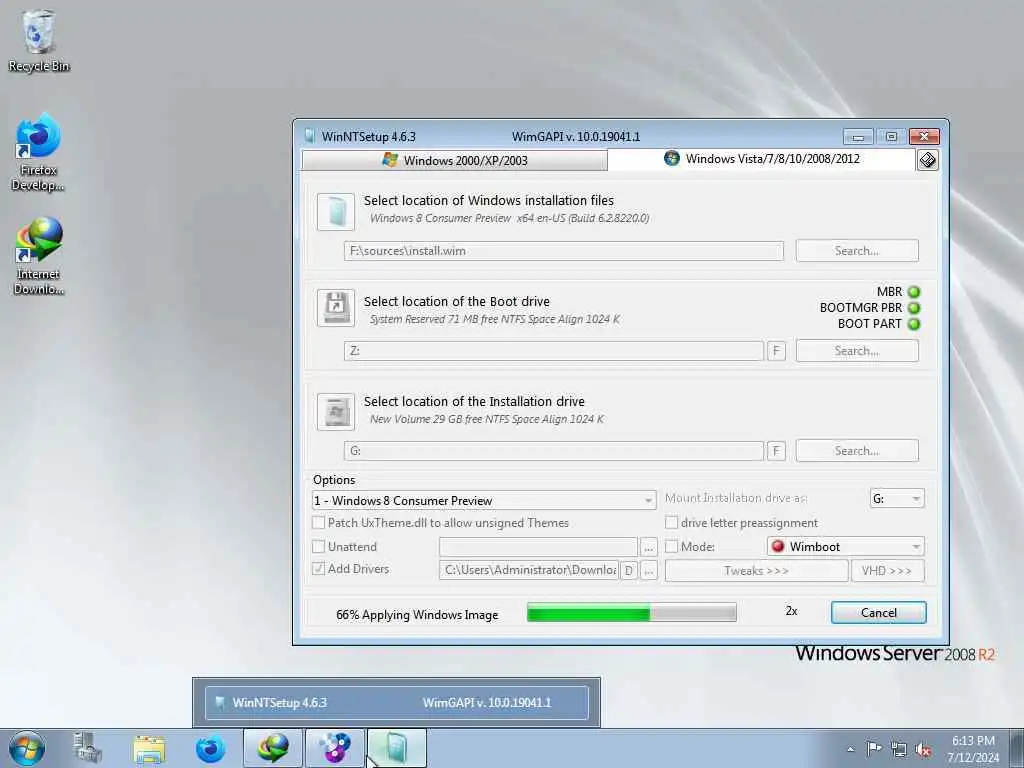Screen dimensions: 1024x768
Task: Click the drivers folder path field
Action: pyautogui.click(x=529, y=570)
